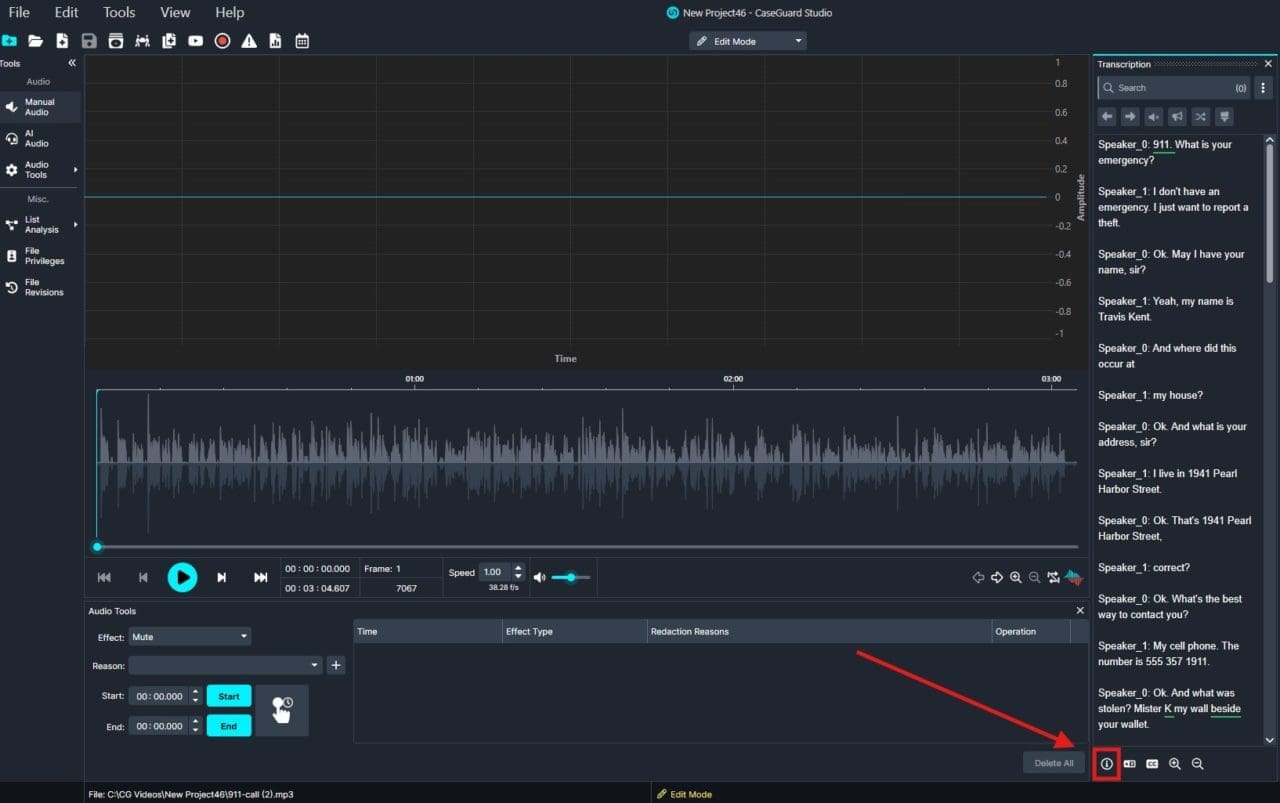
Task: Expand the Effect dropdown showing Mute
Action: [x=189, y=637]
